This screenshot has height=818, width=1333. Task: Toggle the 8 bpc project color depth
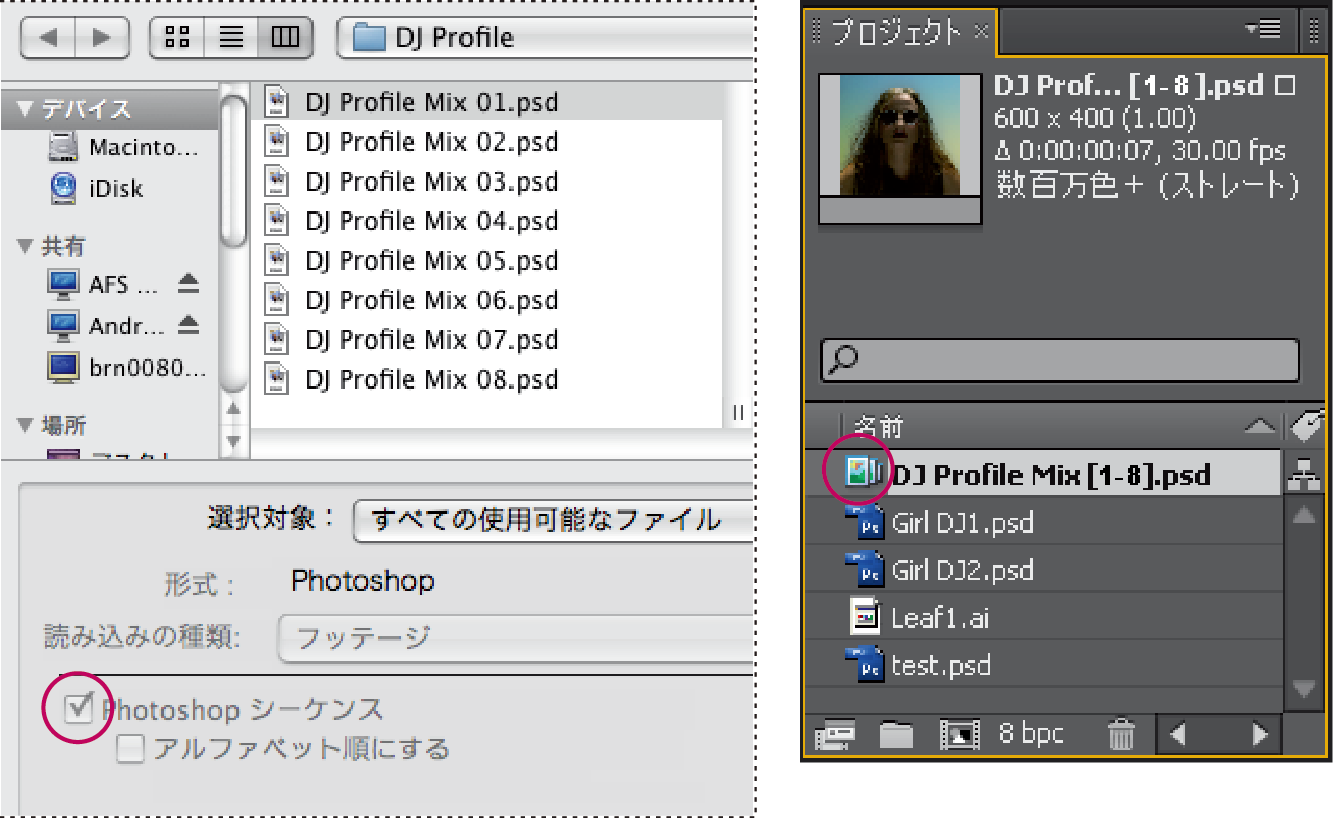1032,733
